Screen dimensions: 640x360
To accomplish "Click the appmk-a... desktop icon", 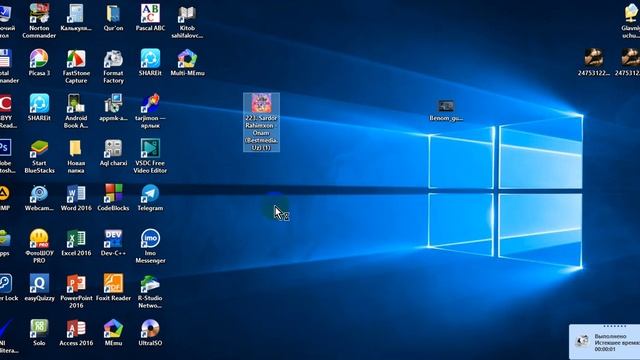I will coord(113,107).
